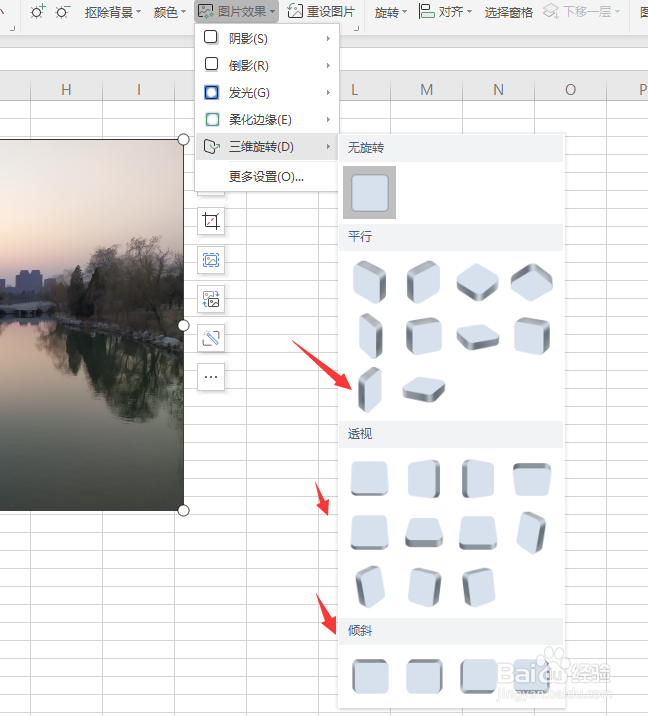The height and width of the screenshot is (716, 648).
Task: Select column H header
Action: pos(66,90)
